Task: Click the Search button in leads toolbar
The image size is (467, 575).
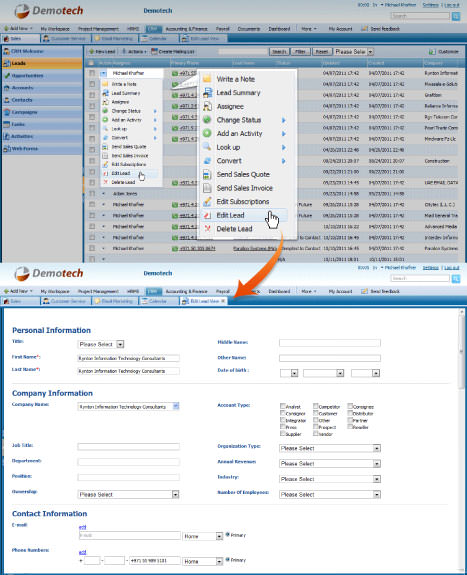Action: click(x=279, y=52)
